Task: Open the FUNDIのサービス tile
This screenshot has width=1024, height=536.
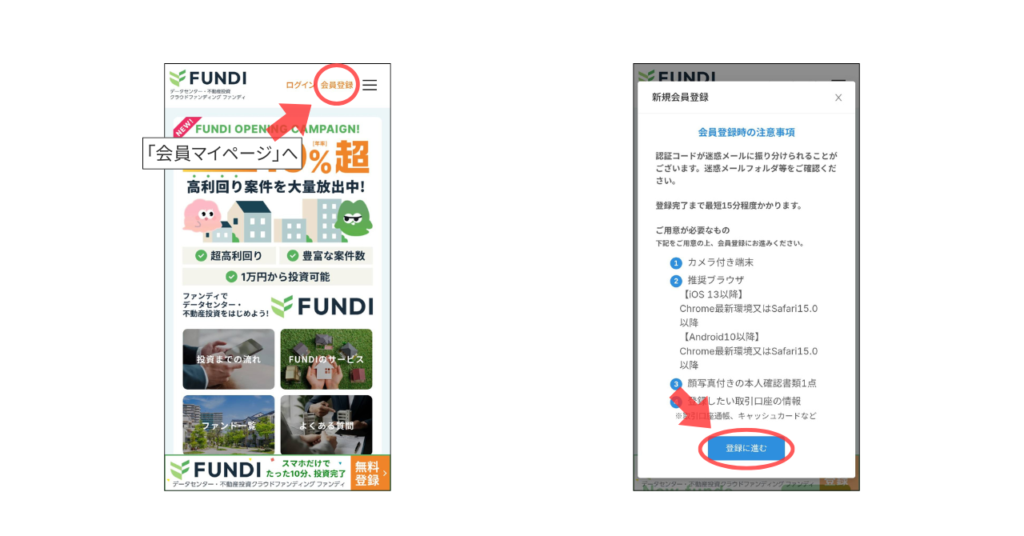Action: pyautogui.click(x=327, y=359)
